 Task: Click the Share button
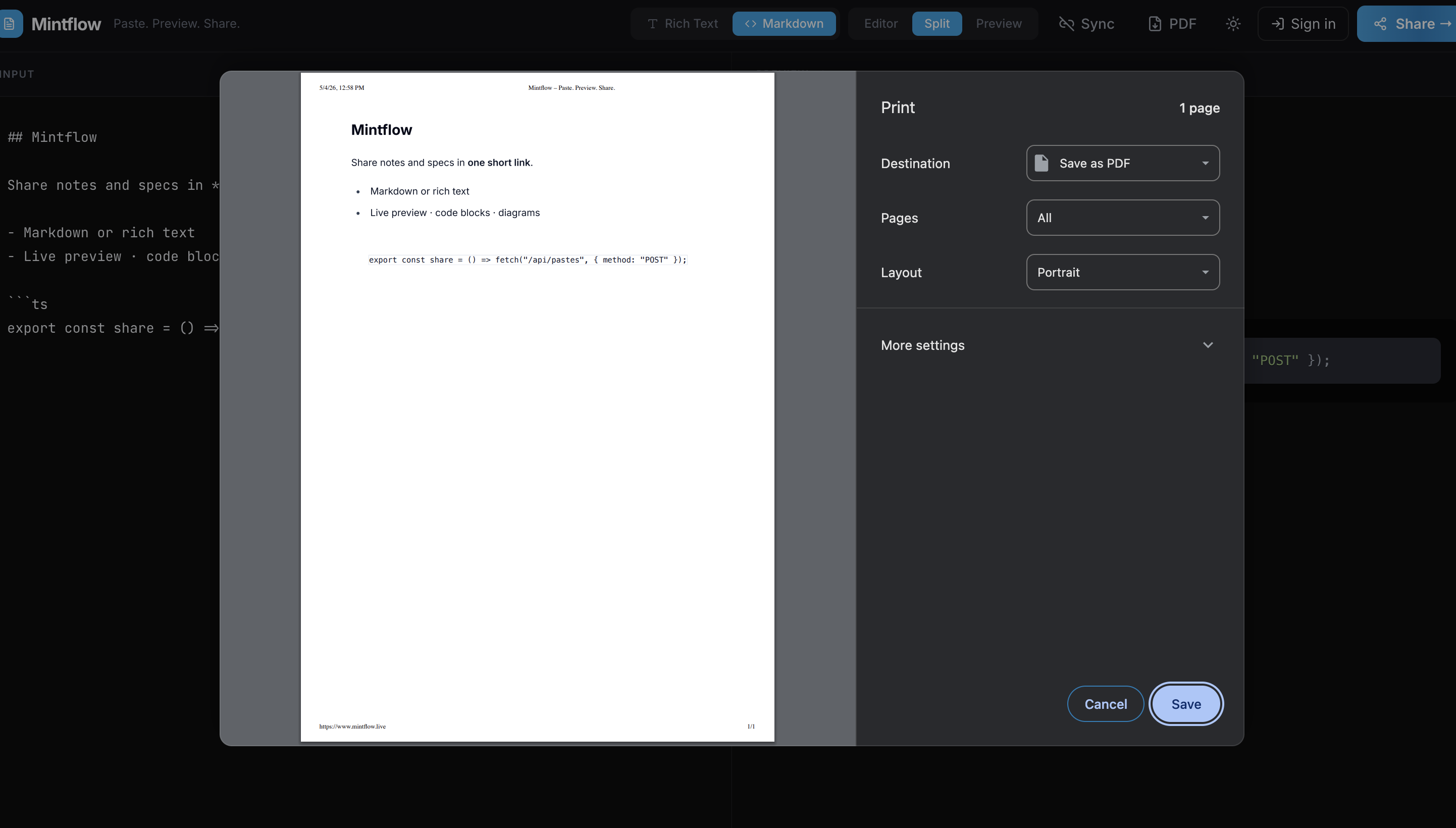point(1407,24)
